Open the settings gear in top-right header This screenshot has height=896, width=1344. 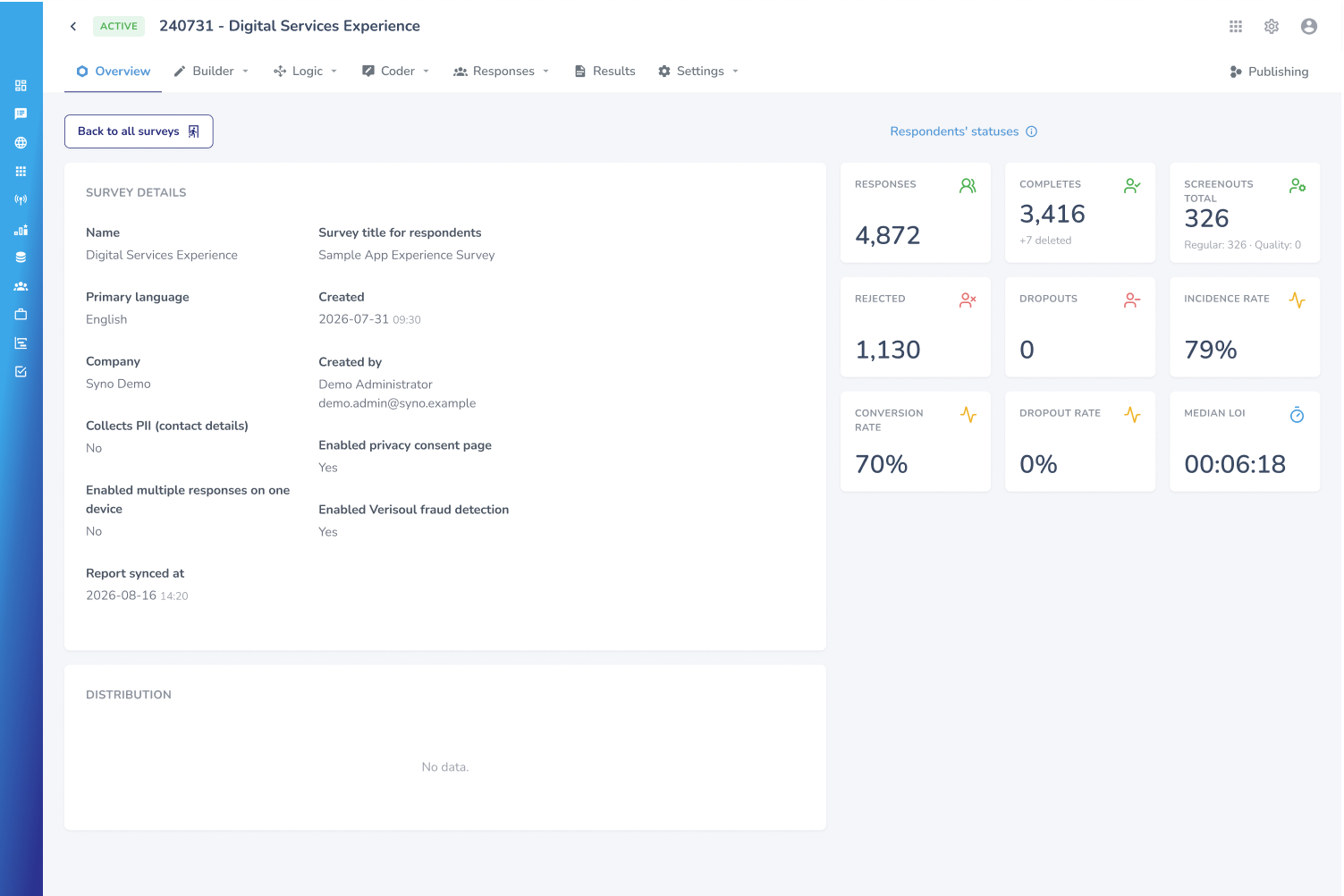click(1272, 27)
